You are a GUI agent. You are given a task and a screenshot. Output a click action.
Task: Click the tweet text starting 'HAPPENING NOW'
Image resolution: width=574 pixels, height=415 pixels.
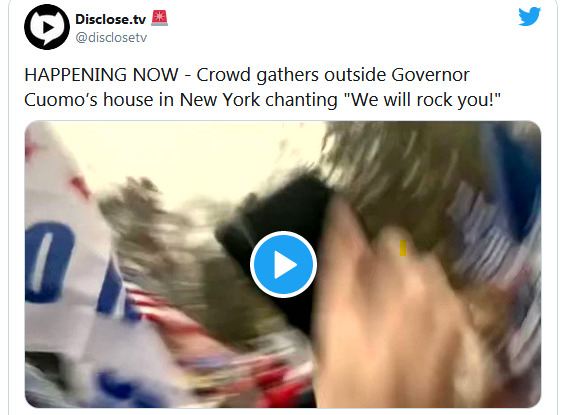pos(262,87)
